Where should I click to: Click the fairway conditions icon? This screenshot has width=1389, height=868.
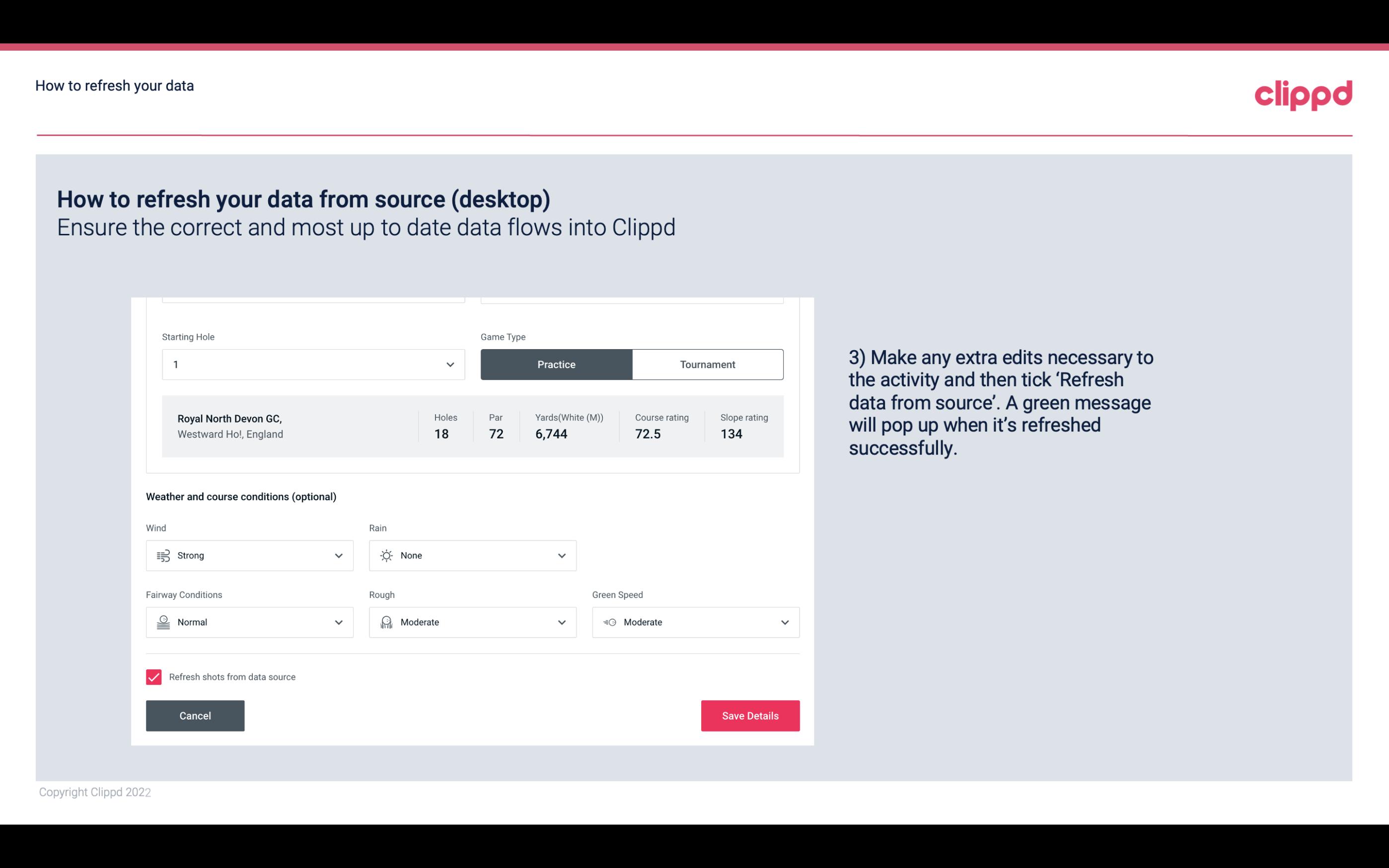[x=162, y=621]
